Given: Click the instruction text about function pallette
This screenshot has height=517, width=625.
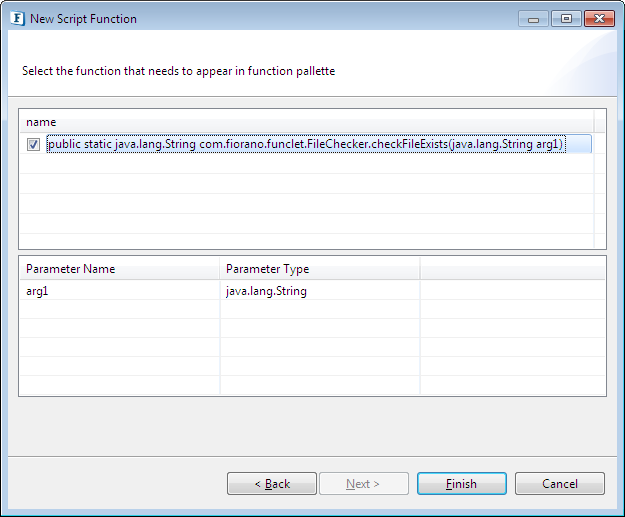Looking at the screenshot, I should (179, 71).
